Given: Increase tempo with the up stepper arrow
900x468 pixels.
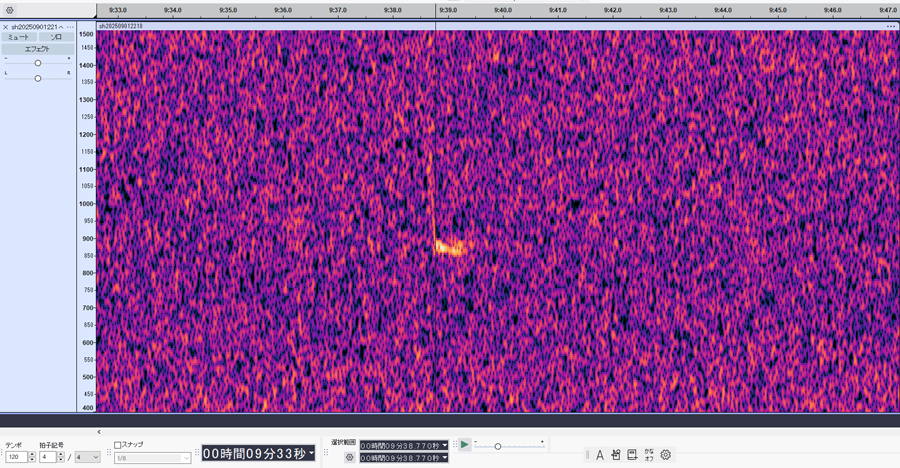Looking at the screenshot, I should [32, 454].
